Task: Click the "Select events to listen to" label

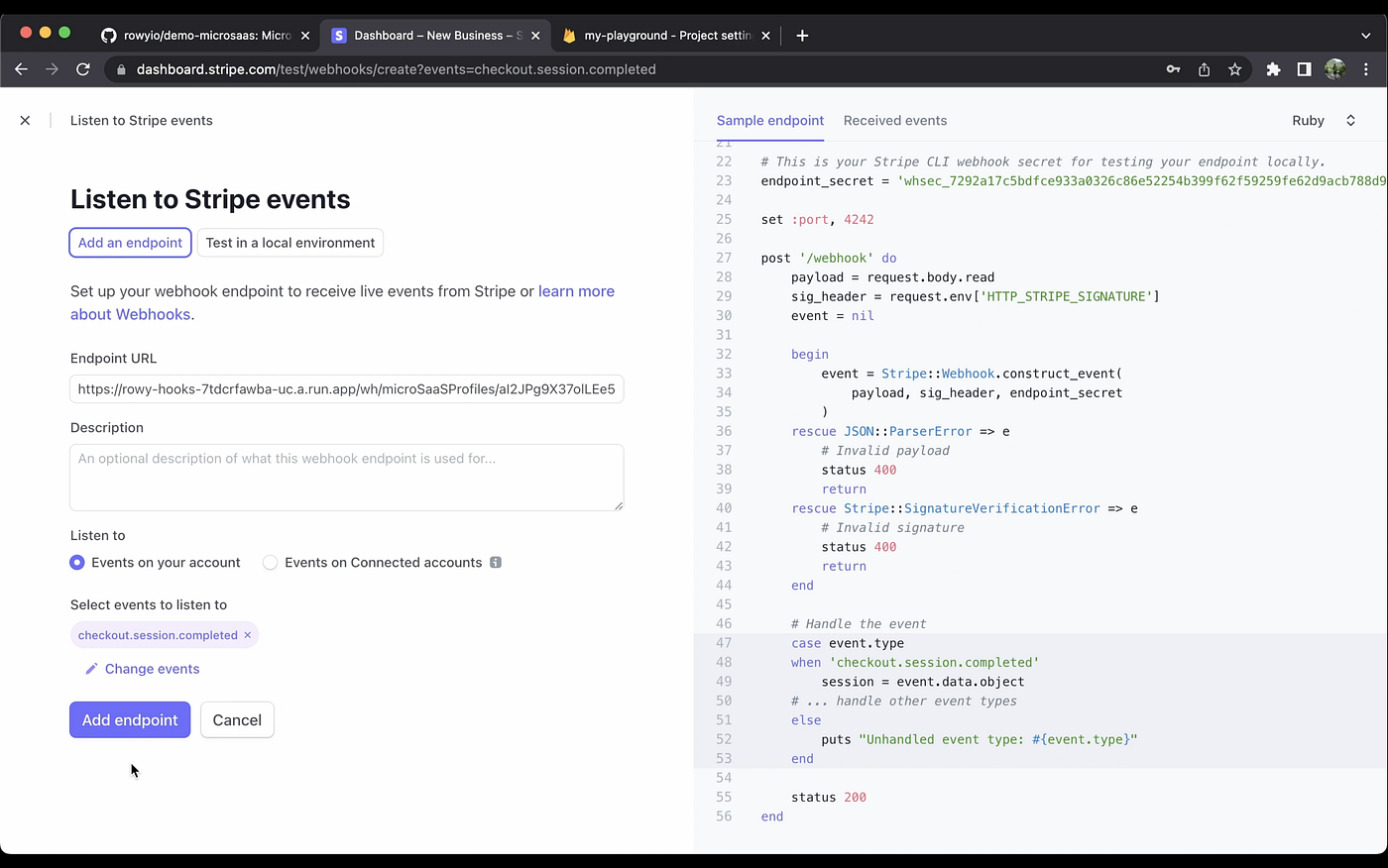Action: click(149, 605)
